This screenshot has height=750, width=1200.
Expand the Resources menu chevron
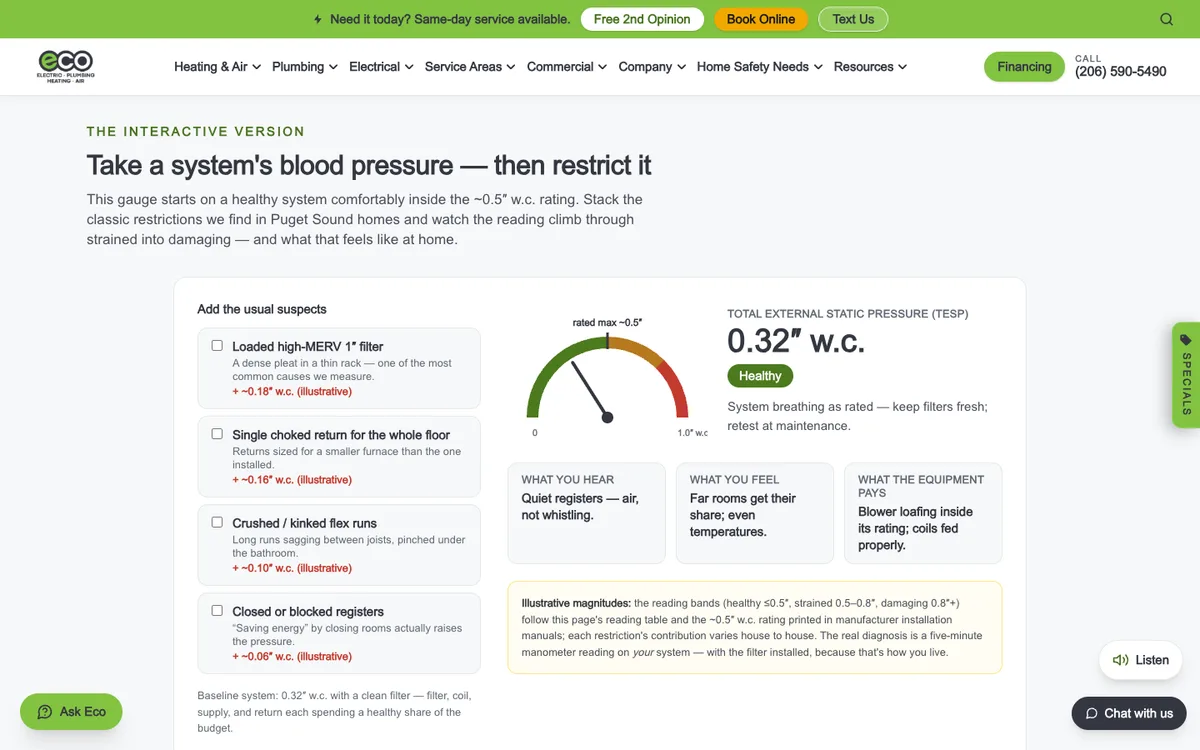902,67
